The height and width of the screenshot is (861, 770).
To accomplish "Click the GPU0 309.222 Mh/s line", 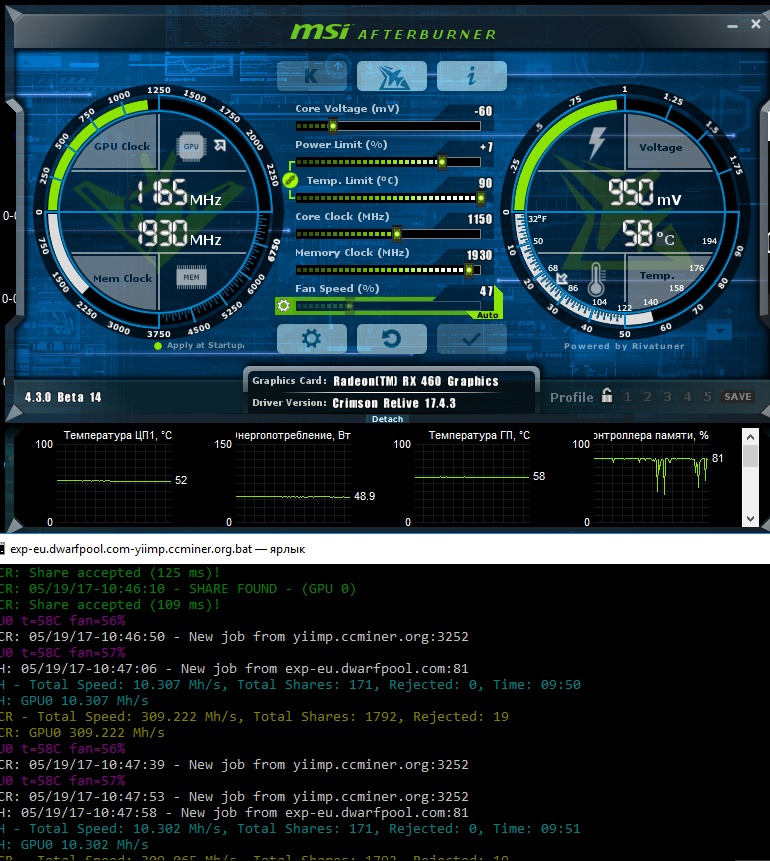I will click(82, 733).
